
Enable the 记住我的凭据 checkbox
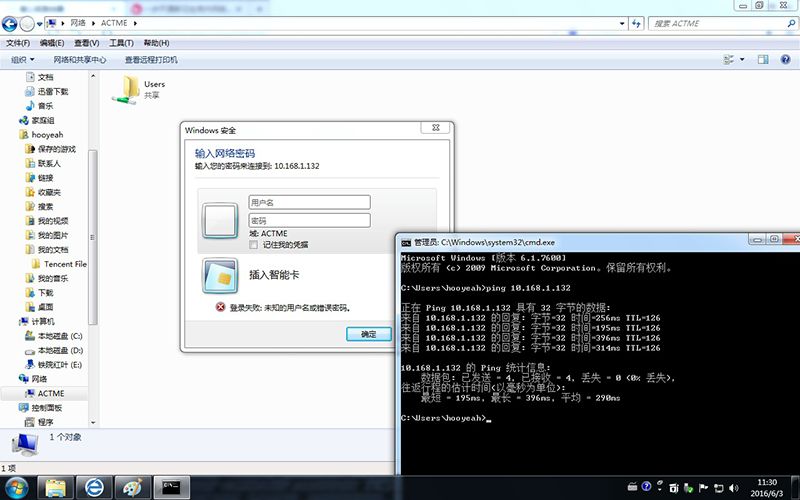254,244
